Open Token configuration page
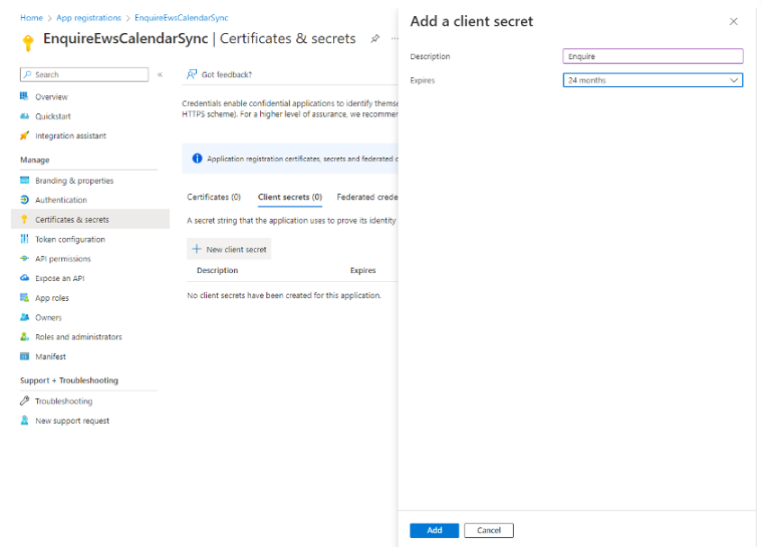The height and width of the screenshot is (549, 762). click(x=70, y=239)
